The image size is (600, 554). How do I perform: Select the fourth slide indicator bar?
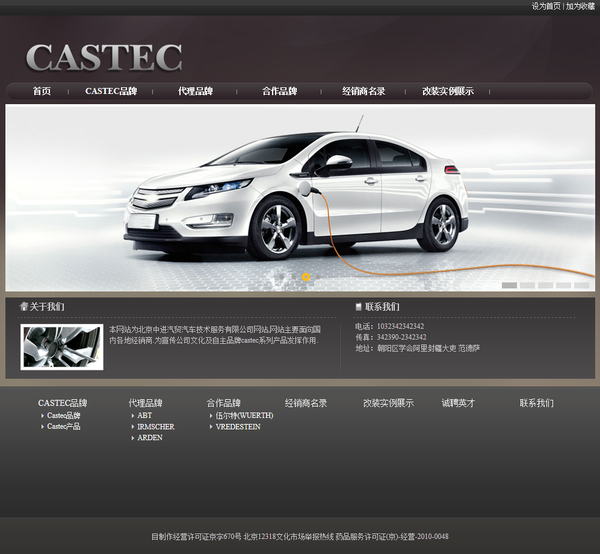point(563,285)
